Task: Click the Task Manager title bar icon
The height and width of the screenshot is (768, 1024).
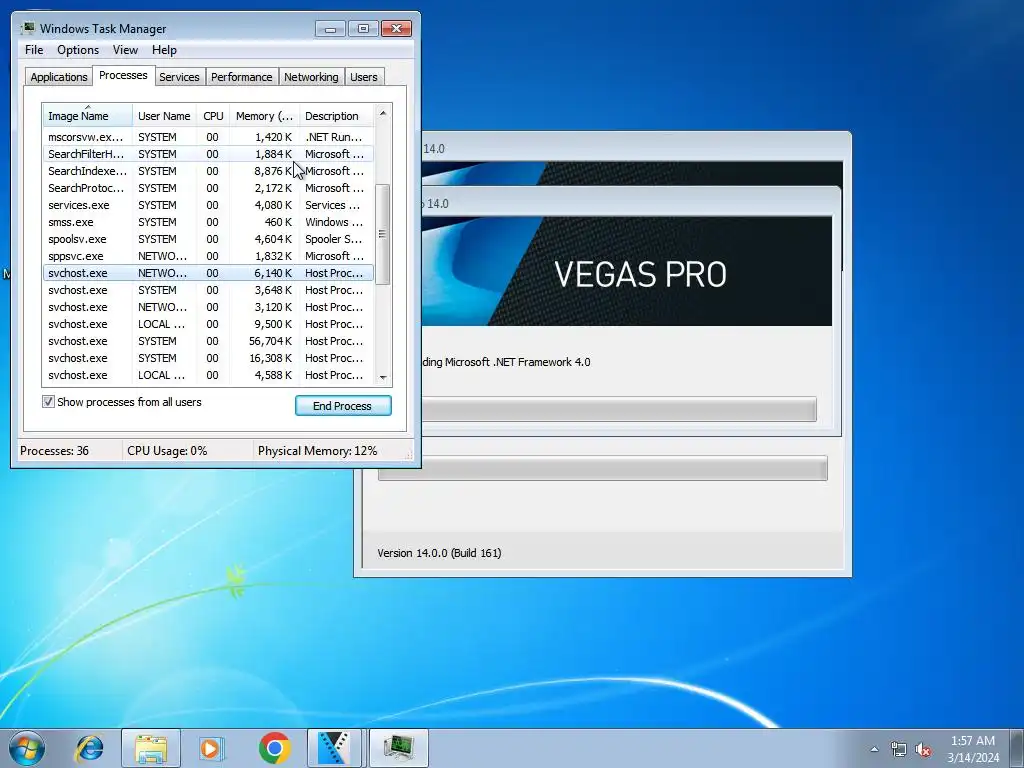Action: tap(27, 28)
